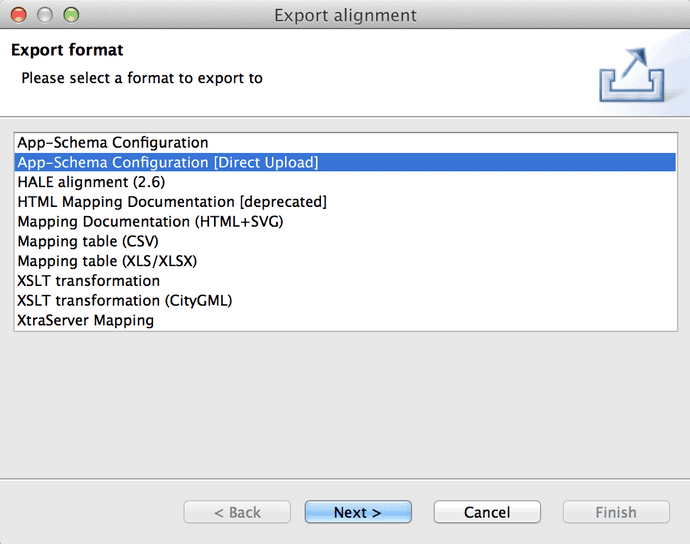Choose HALE alignment (2.6) format
The image size is (690, 544).
[x=345, y=182]
